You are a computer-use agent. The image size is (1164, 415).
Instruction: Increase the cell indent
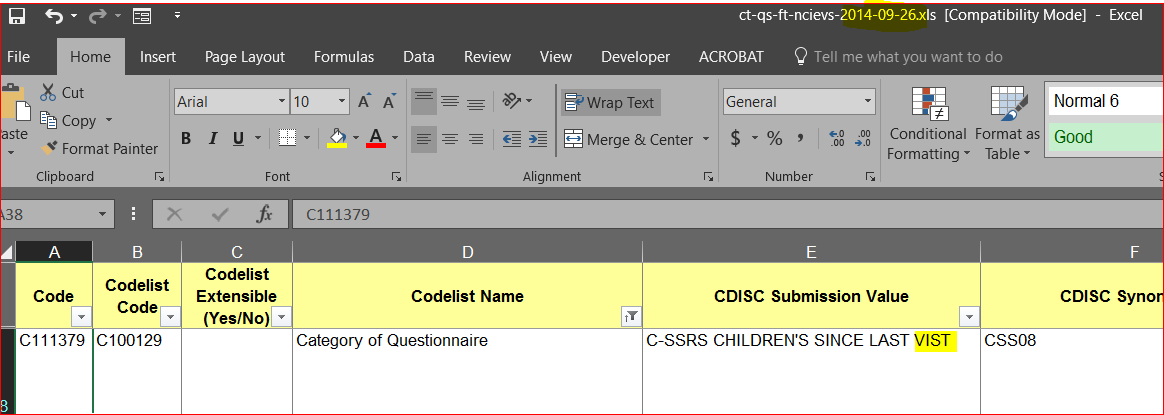[x=537, y=139]
